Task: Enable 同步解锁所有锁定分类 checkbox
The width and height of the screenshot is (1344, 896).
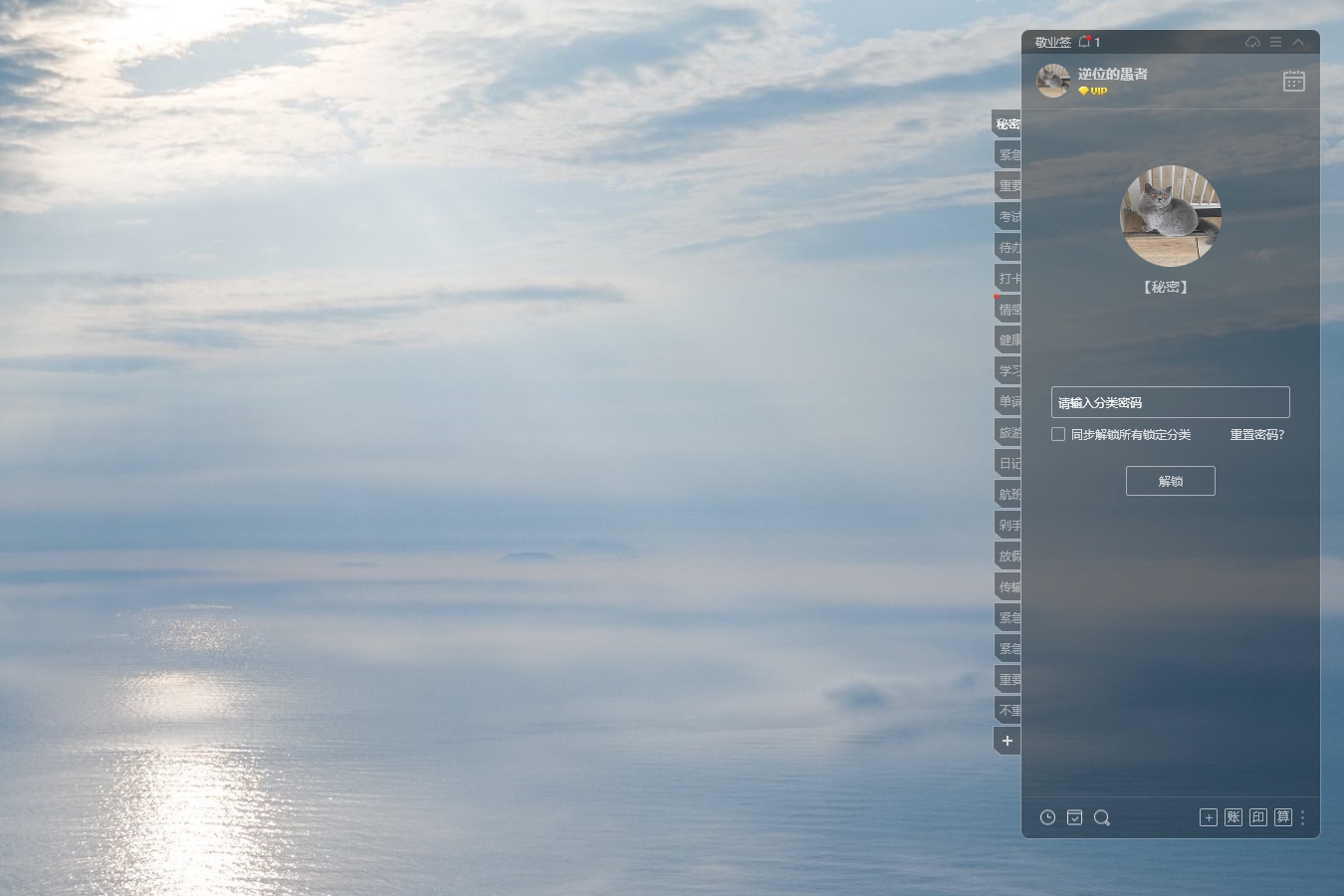Action: [1058, 434]
